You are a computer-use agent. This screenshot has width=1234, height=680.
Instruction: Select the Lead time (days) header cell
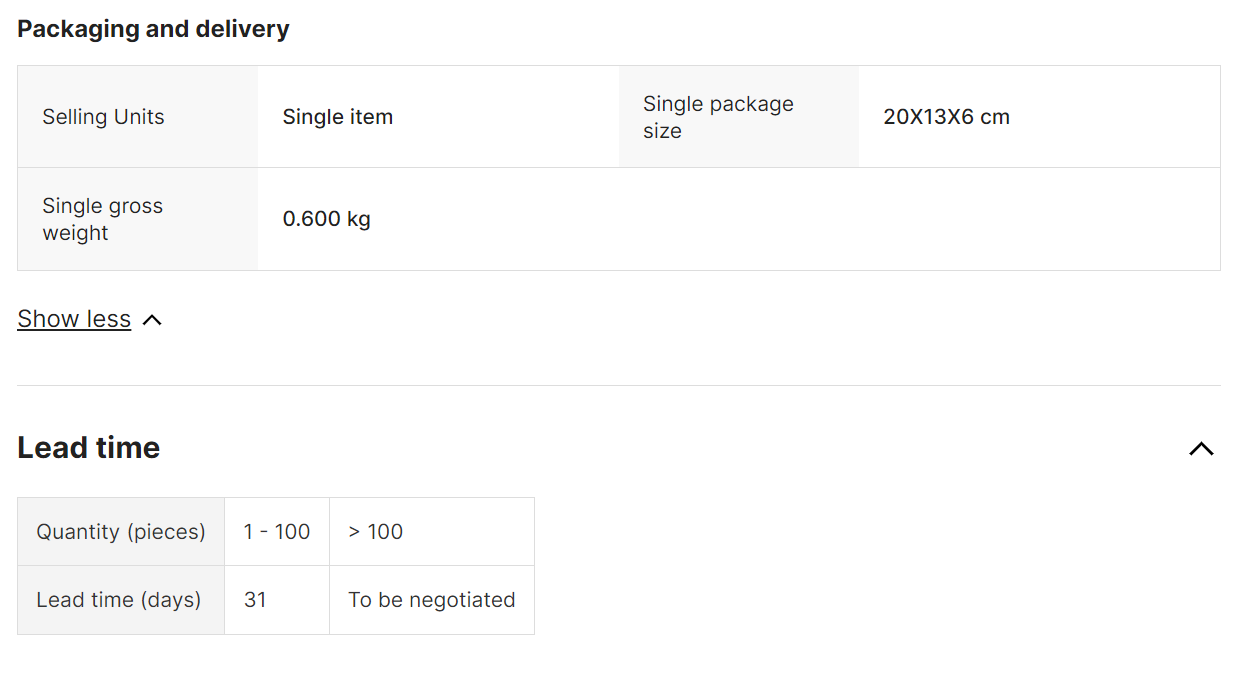point(119,600)
